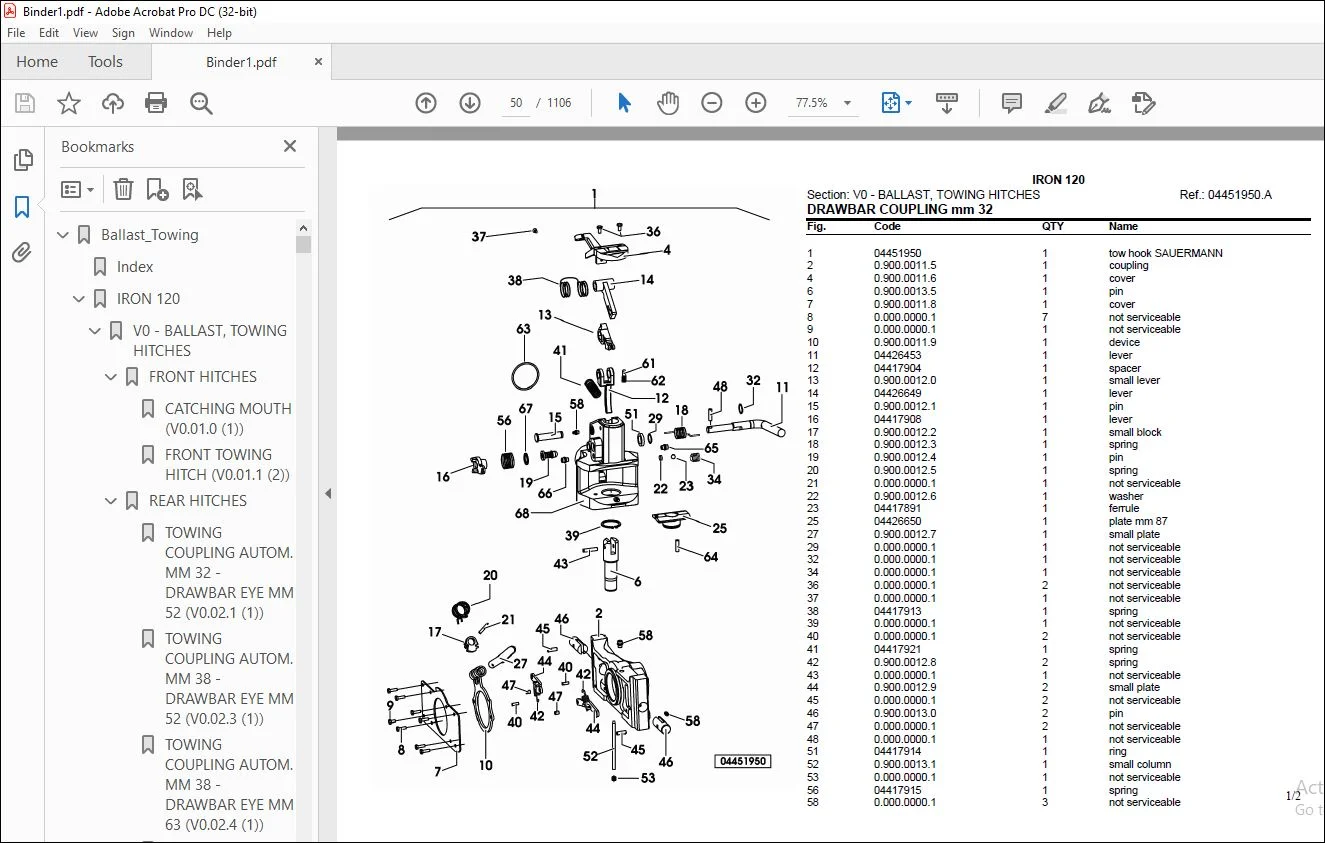Open the Sign menu

click(124, 33)
